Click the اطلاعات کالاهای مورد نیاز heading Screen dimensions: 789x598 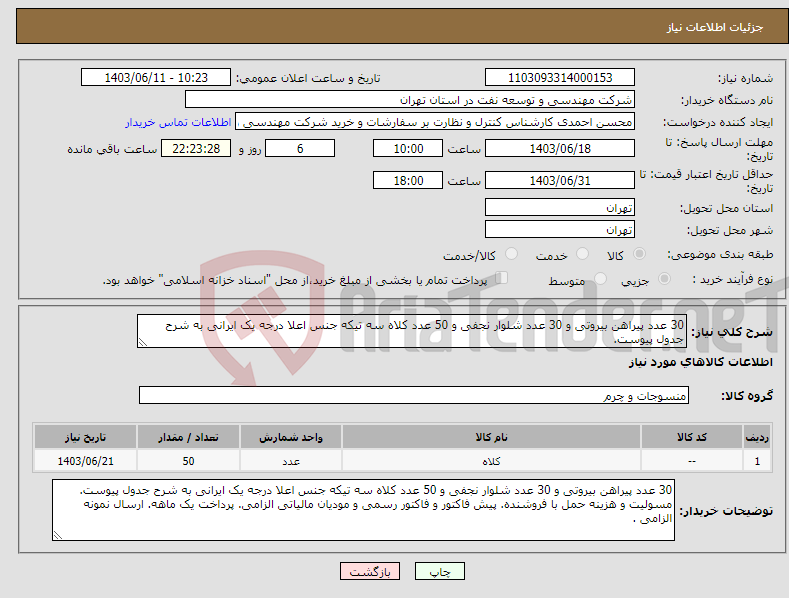(x=700, y=362)
